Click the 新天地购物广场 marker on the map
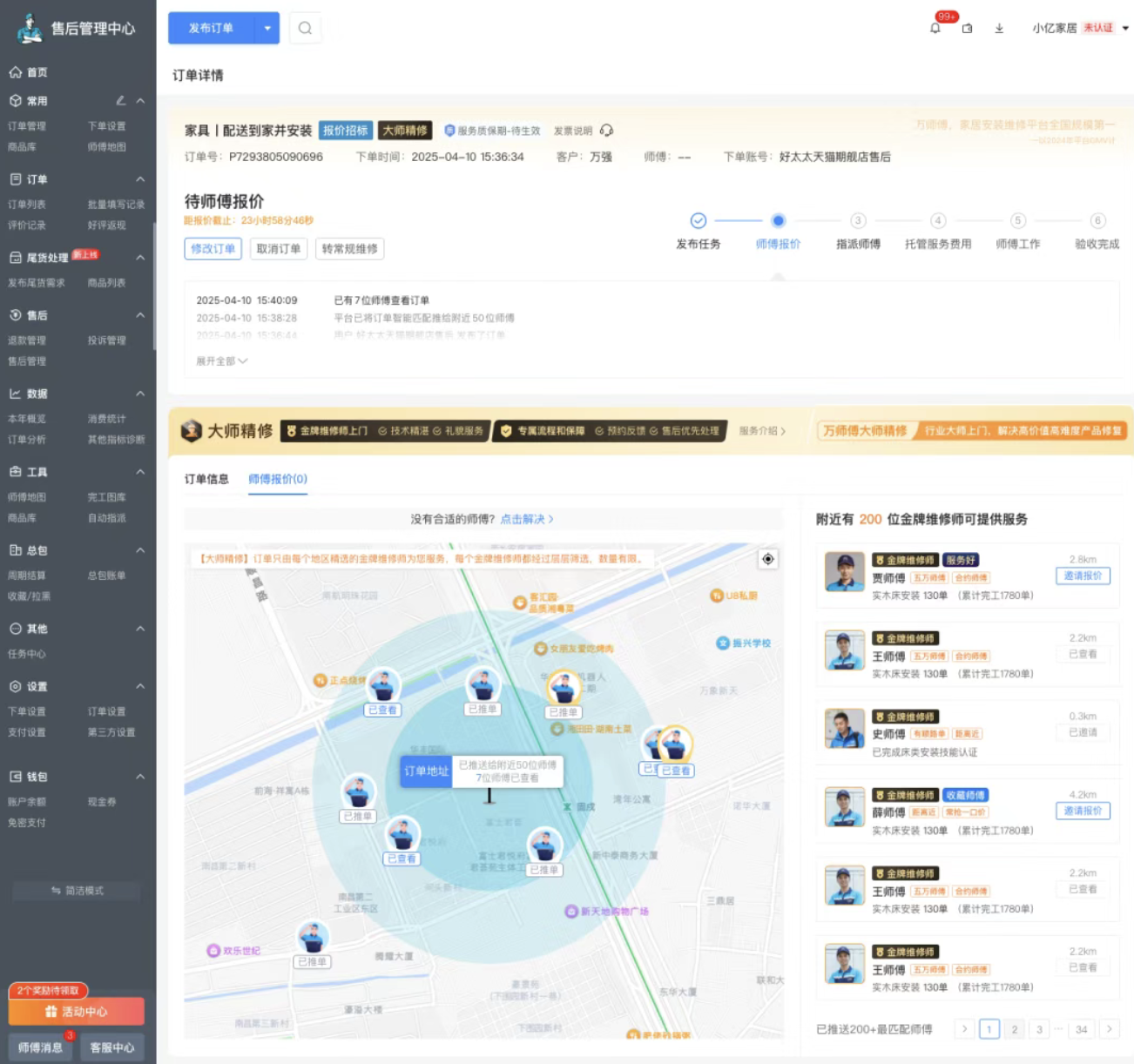The width and height of the screenshot is (1134, 1064). pyautogui.click(x=607, y=911)
